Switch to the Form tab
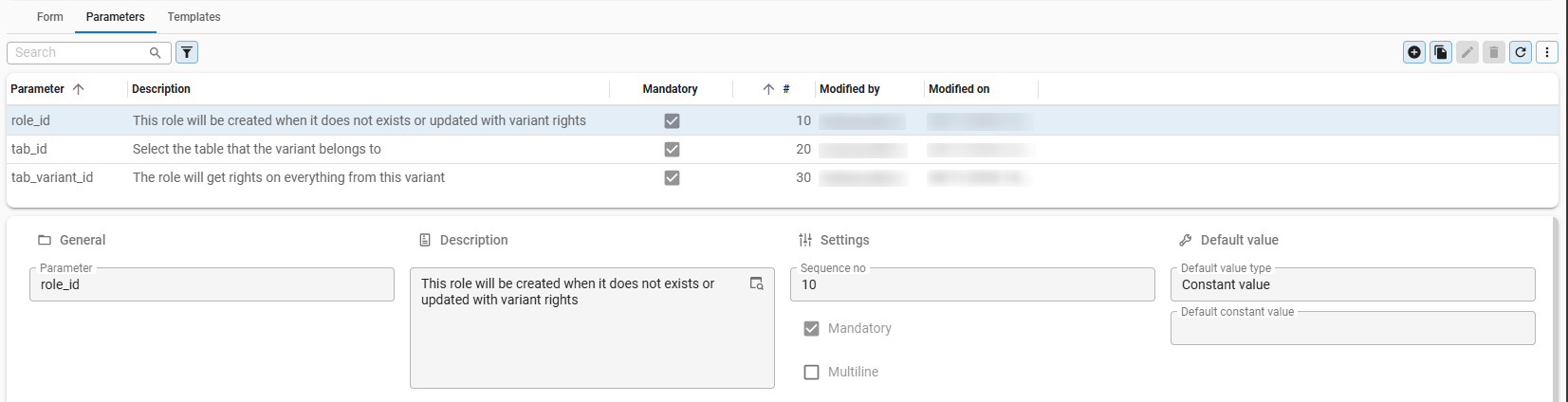The image size is (1568, 402). [50, 17]
